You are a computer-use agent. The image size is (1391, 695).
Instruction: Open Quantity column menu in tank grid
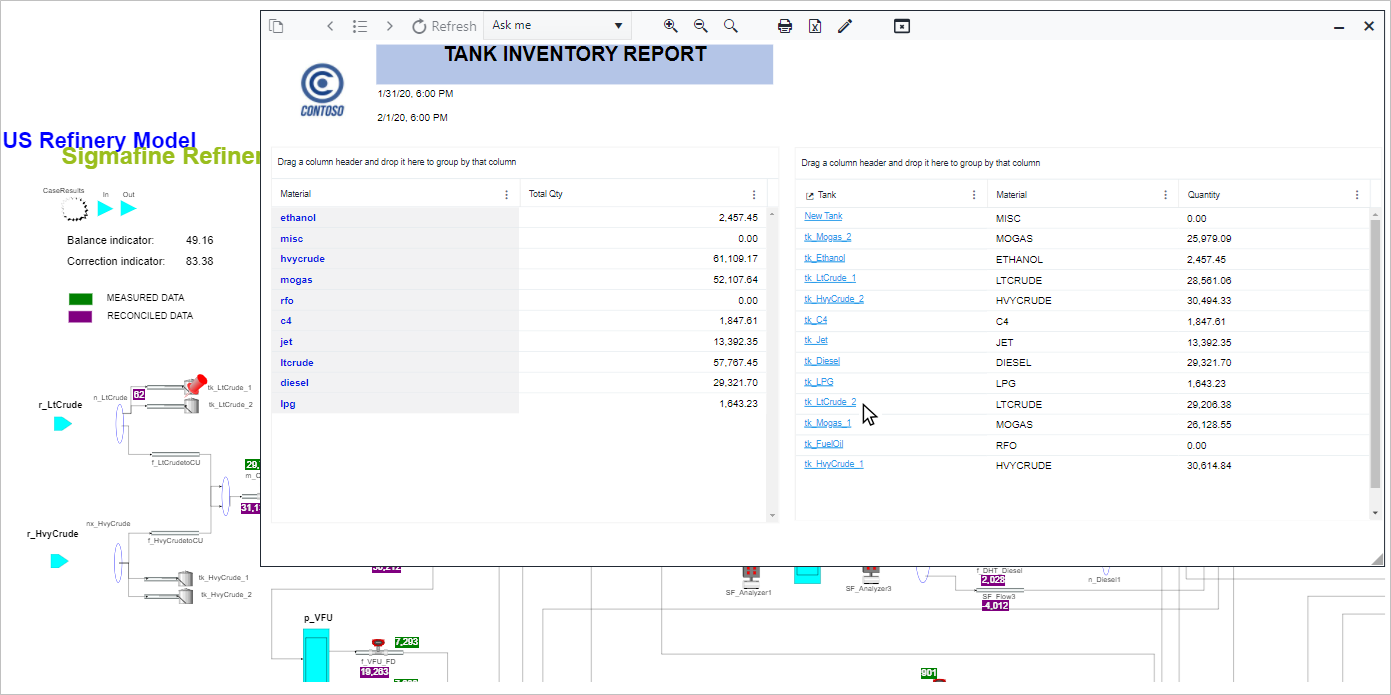pos(1357,195)
